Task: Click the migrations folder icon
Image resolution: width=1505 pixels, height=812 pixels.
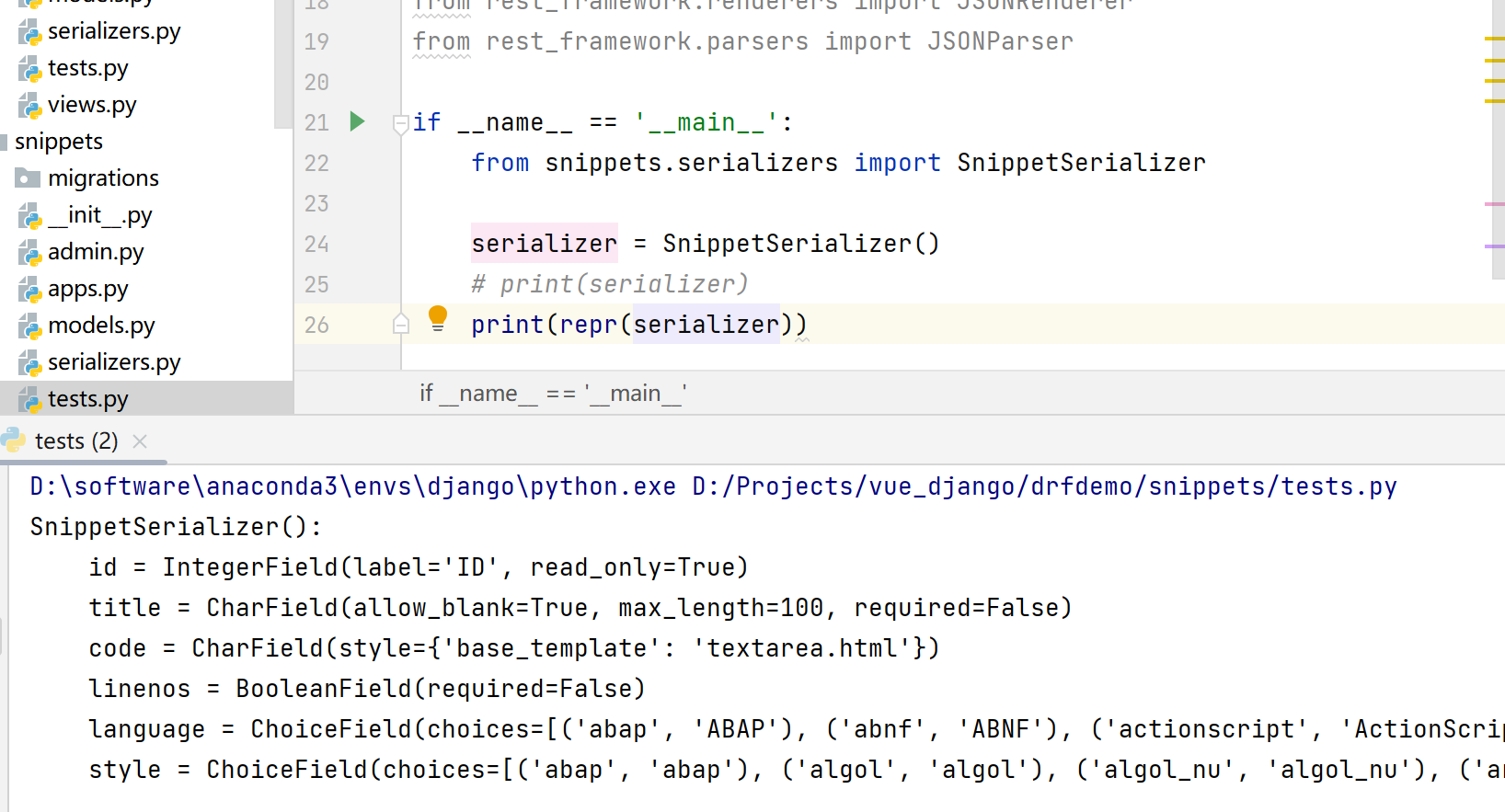Action: click(x=29, y=178)
